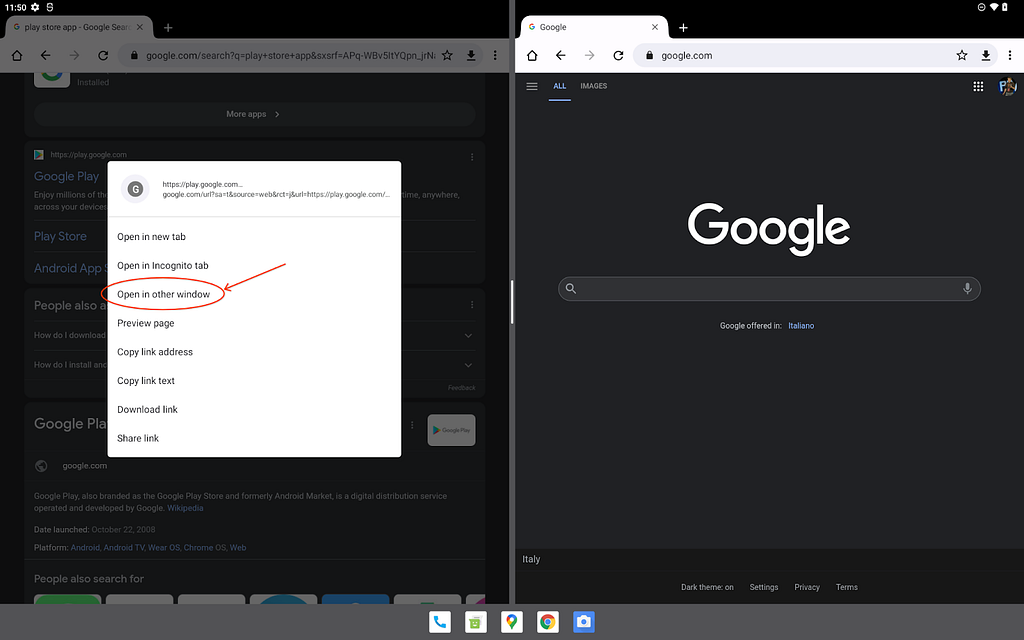Open People also ask options menu
The width and height of the screenshot is (1024, 640).
point(472,305)
